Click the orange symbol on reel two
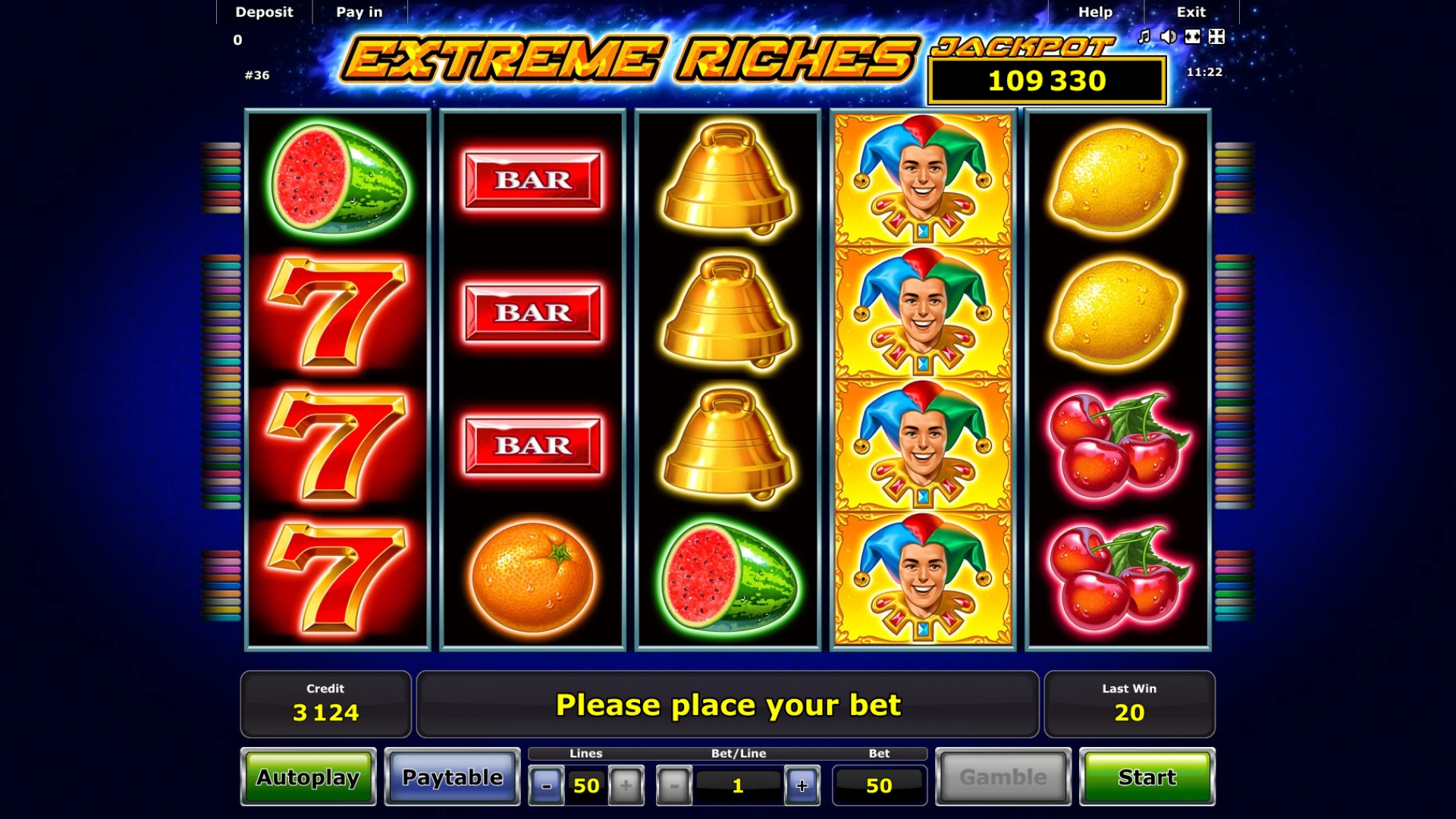 click(533, 576)
